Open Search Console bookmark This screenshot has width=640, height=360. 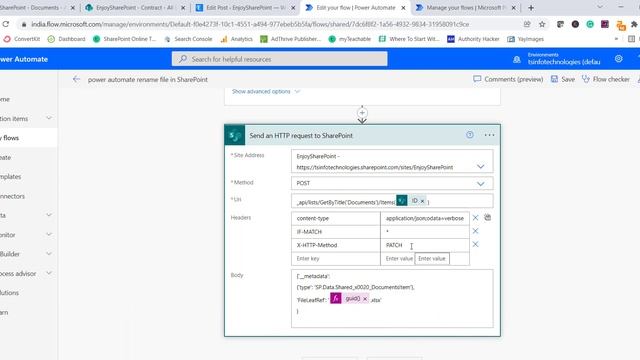click(188, 39)
